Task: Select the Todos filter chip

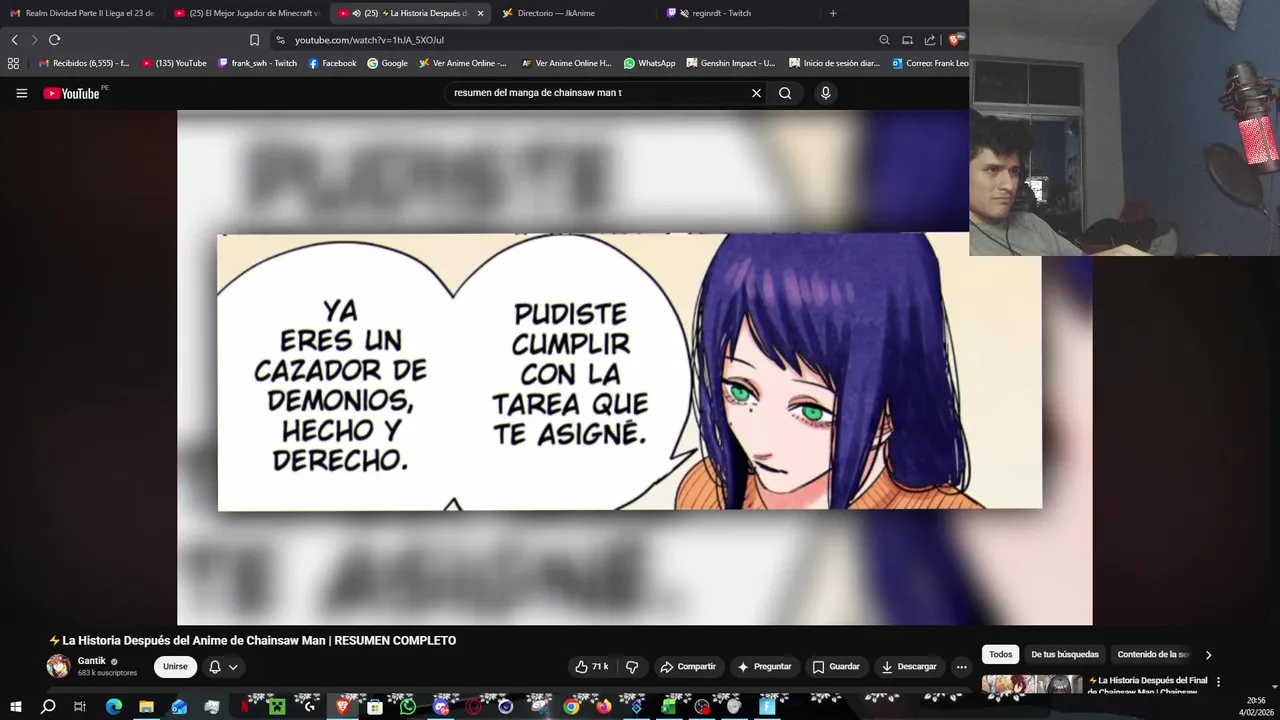Action: point(1000,655)
